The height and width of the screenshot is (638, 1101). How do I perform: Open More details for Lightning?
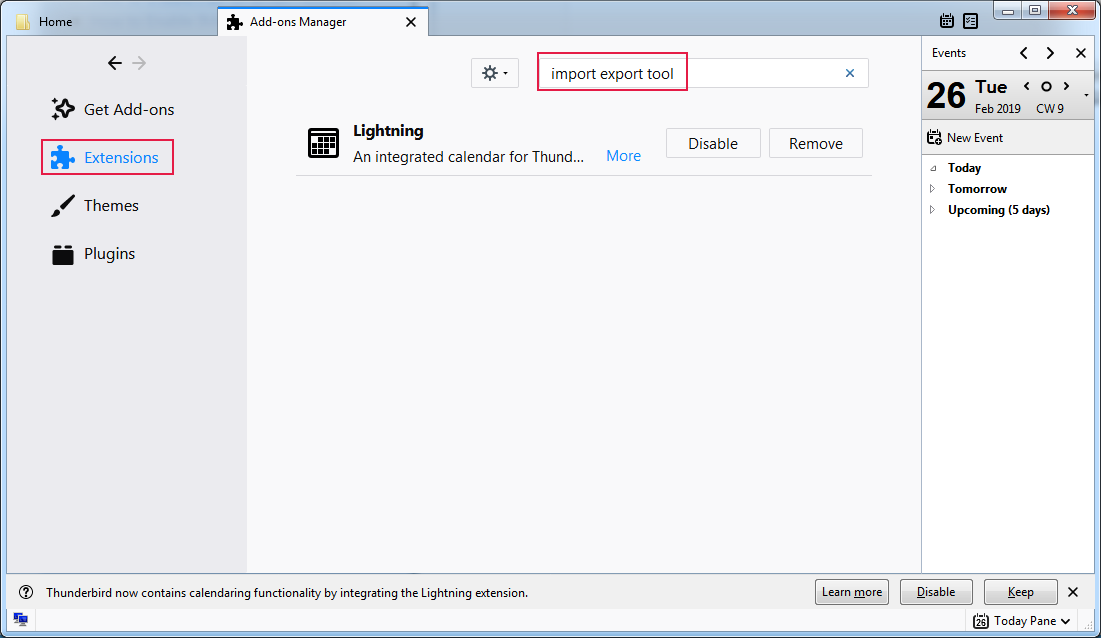(624, 156)
